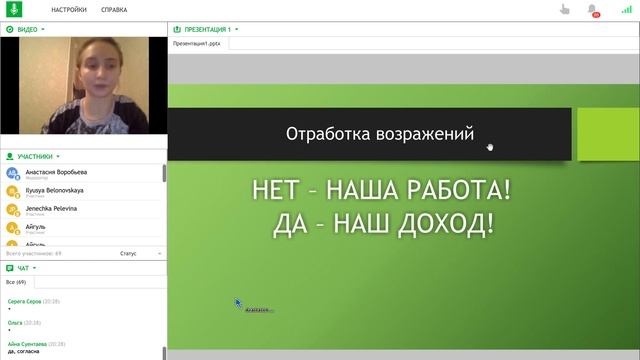The width and height of the screenshot is (640, 360).
Task: Click the green microphone icon
Action: point(14,9)
